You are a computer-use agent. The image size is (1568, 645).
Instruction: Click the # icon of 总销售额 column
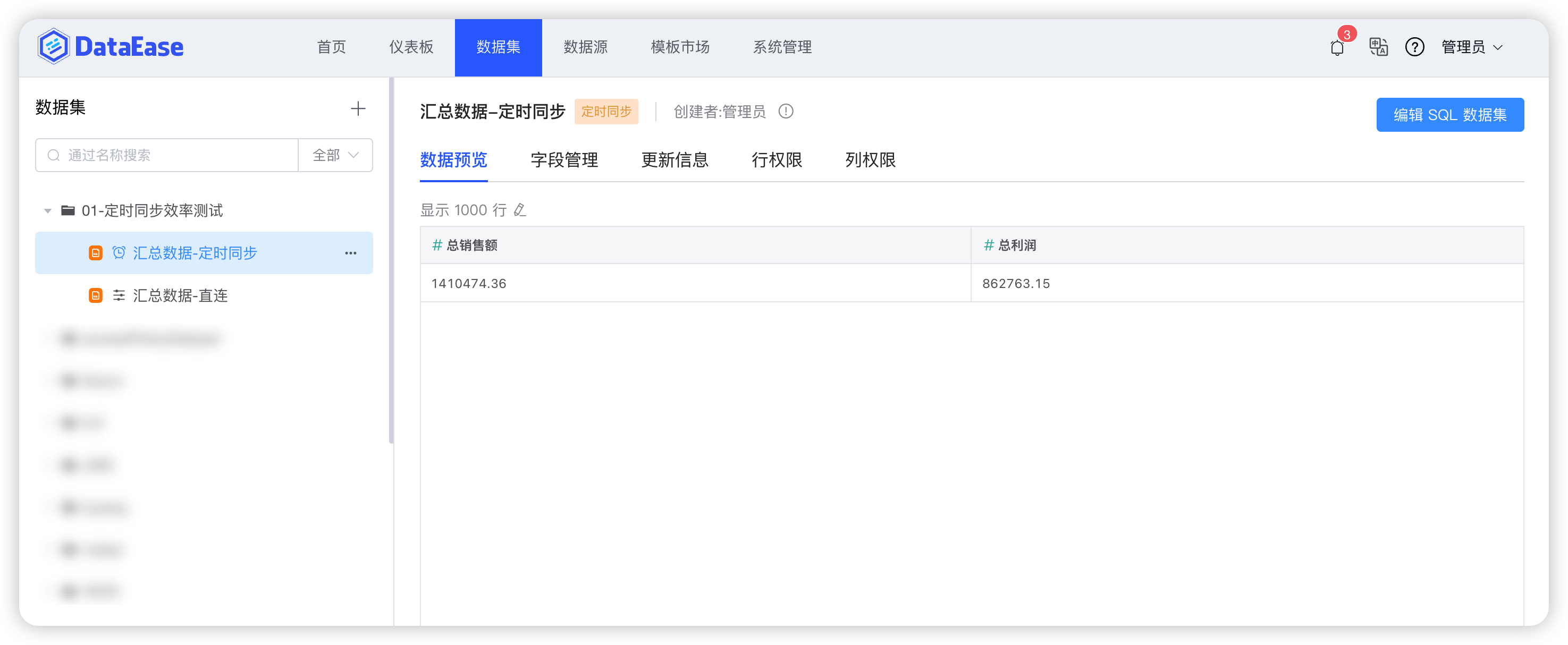[436, 245]
